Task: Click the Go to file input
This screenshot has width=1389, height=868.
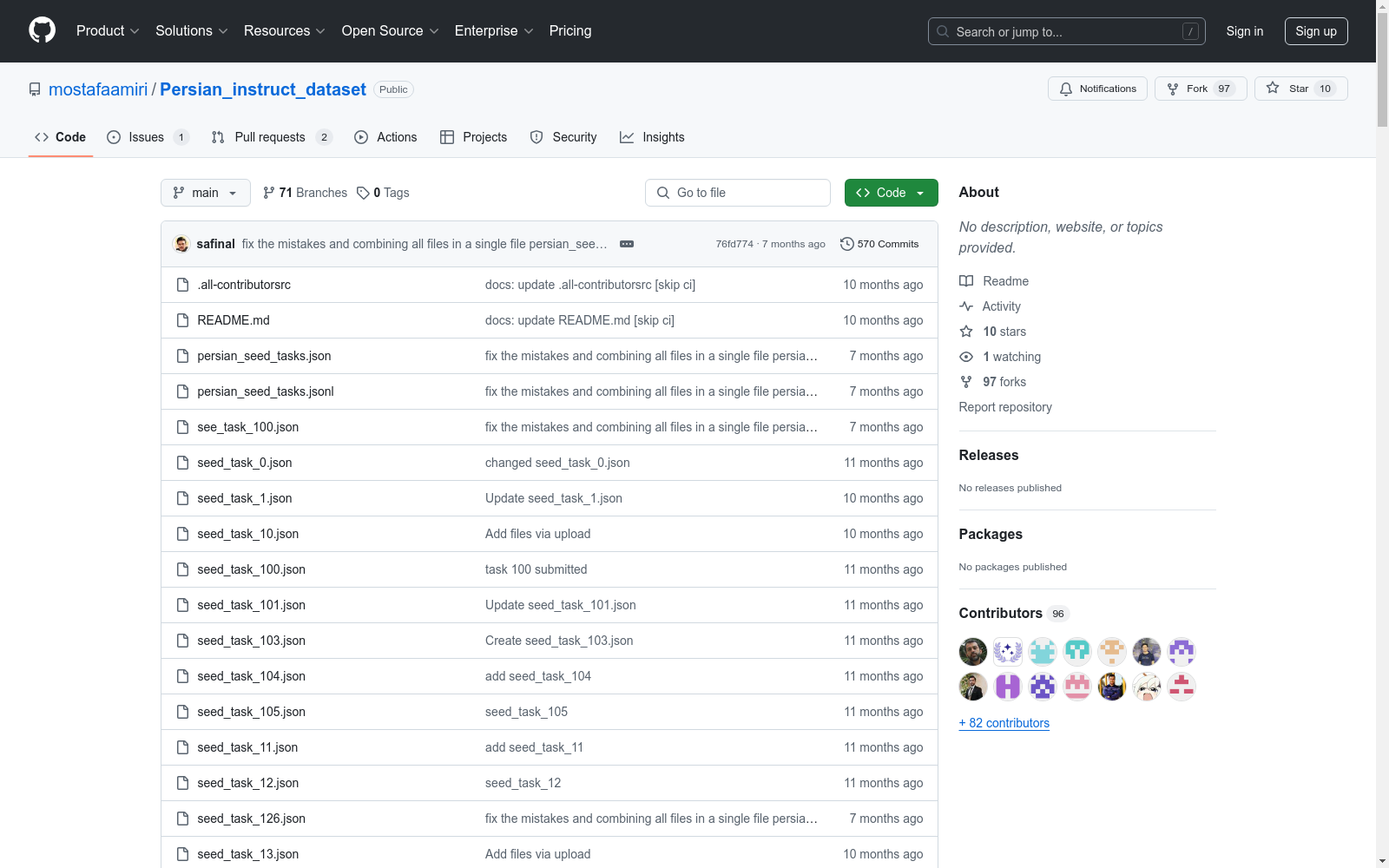Action: pos(738,193)
